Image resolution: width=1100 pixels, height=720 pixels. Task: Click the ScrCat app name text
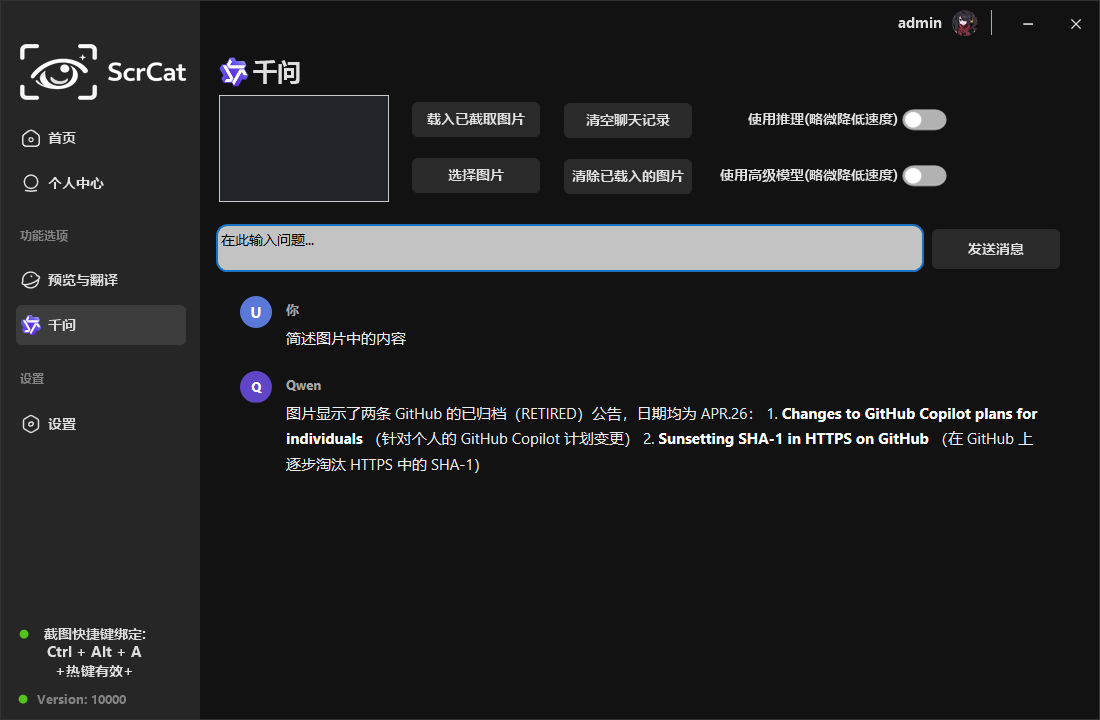click(147, 72)
